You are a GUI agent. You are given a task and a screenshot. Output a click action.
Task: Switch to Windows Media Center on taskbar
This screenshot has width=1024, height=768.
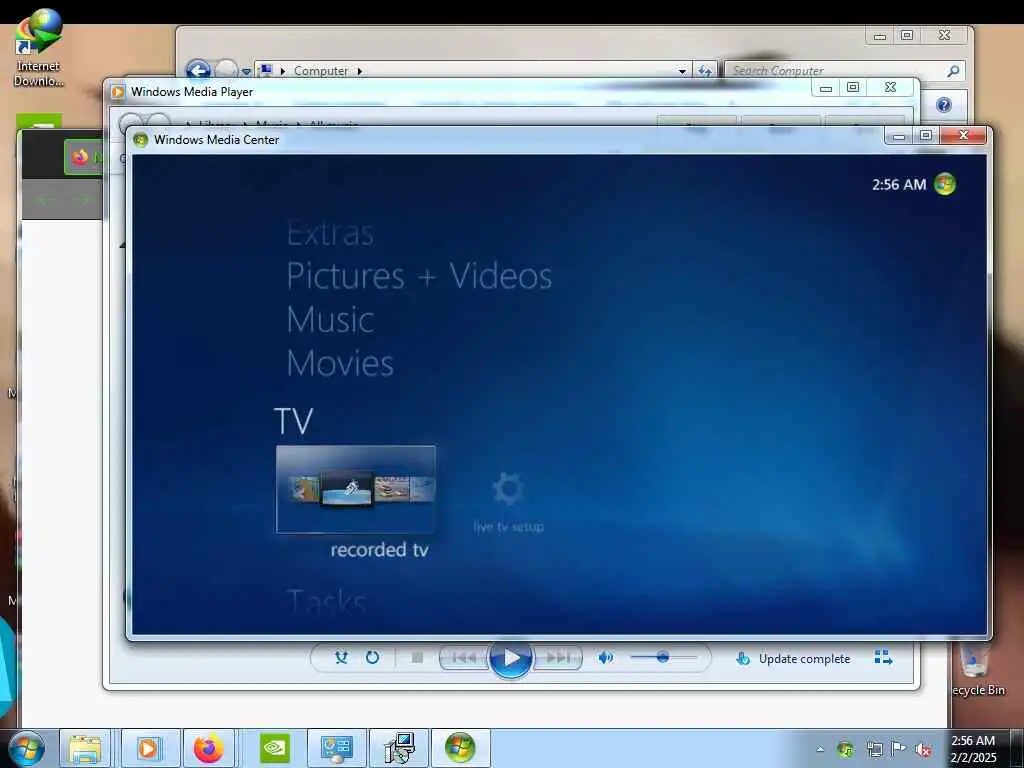tap(460, 748)
